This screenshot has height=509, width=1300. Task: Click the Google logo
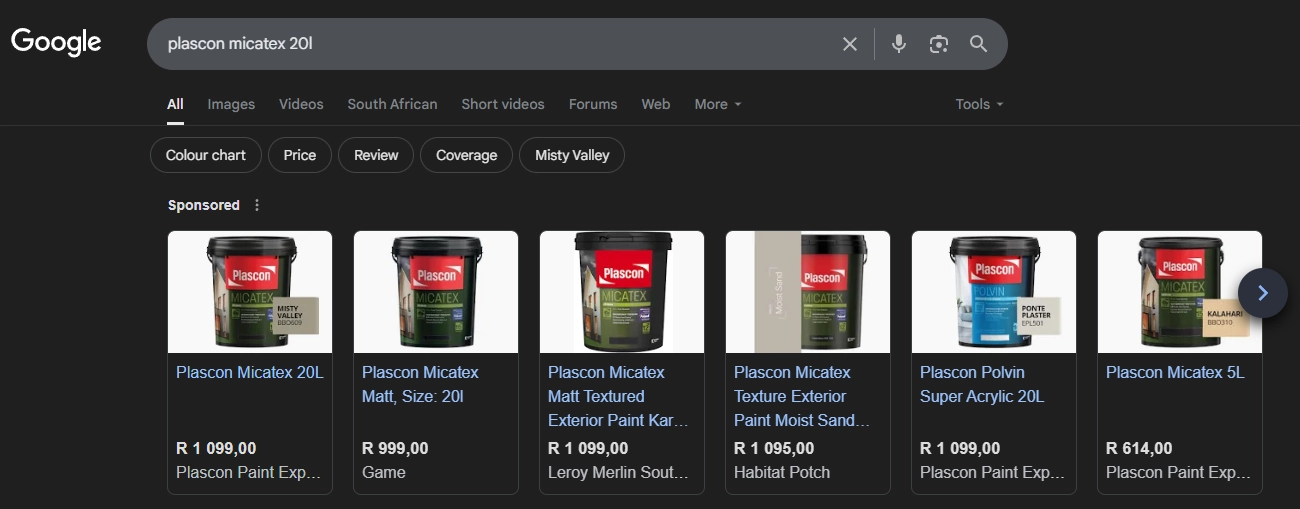click(56, 42)
